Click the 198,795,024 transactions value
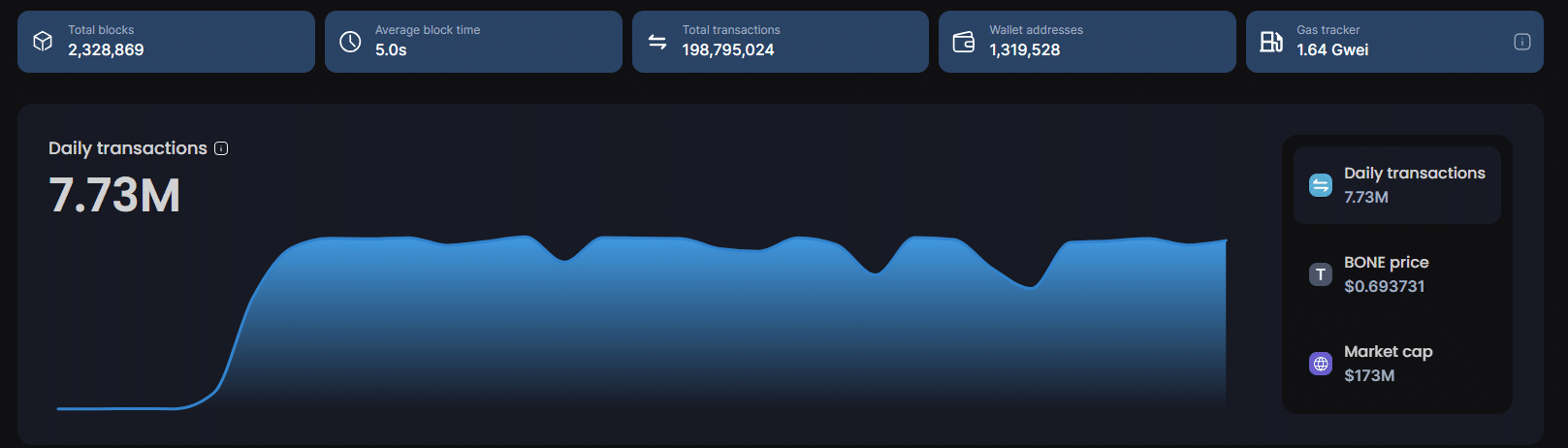 (x=728, y=50)
